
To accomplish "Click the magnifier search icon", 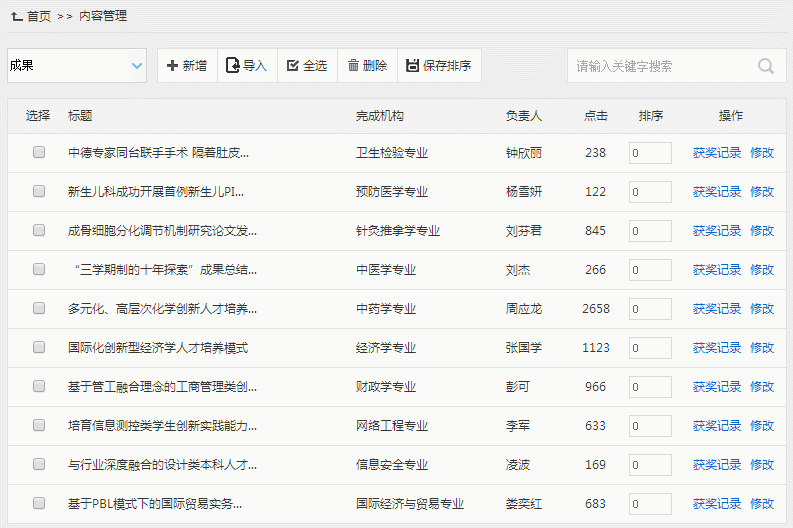I will click(766, 67).
